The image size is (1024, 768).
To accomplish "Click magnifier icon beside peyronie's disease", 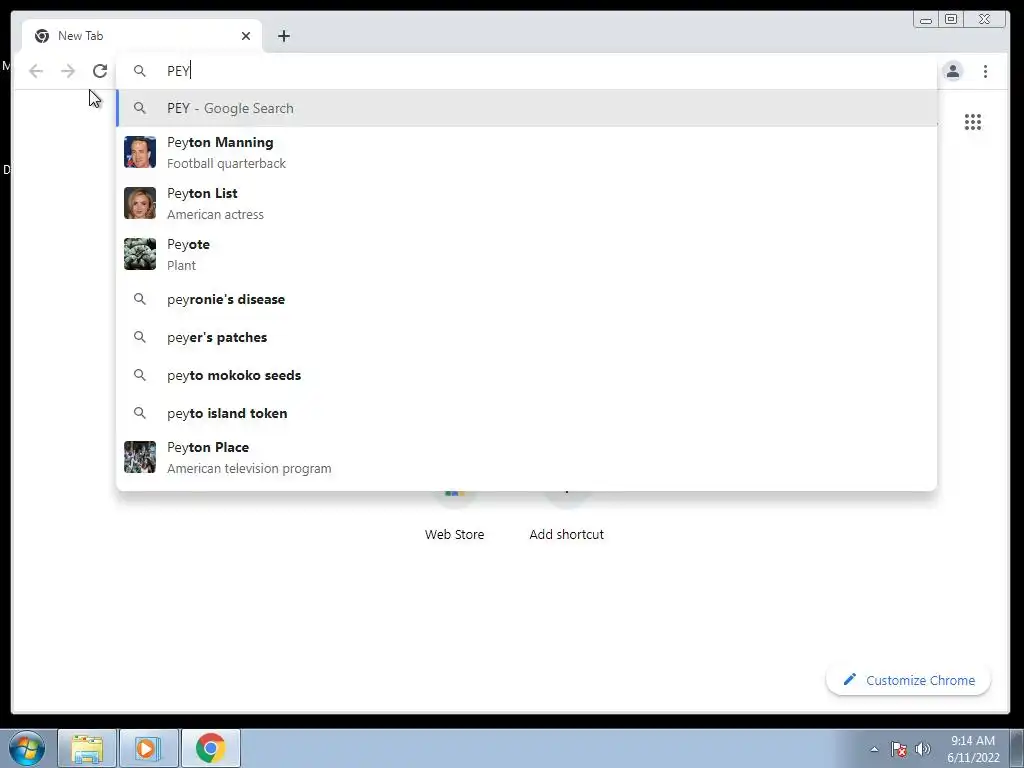I will [140, 299].
